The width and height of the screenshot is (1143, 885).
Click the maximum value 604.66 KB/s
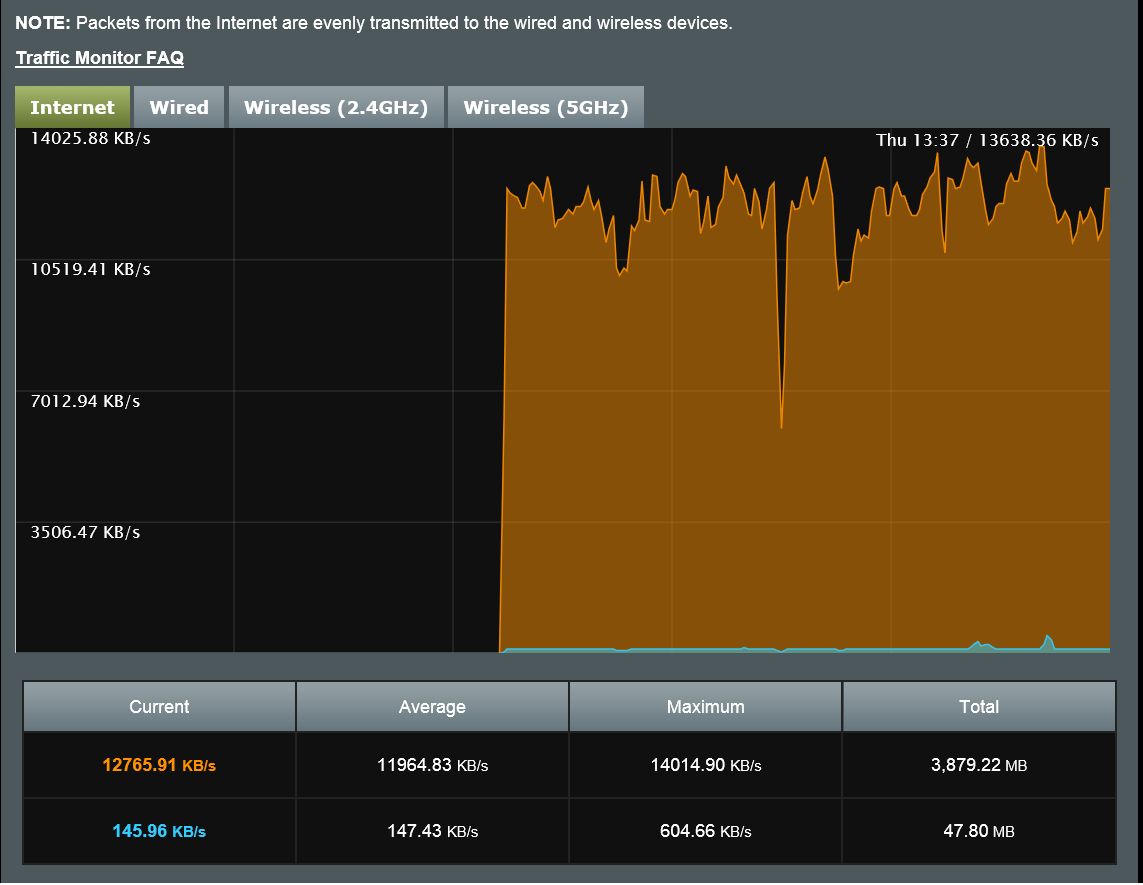pos(706,831)
